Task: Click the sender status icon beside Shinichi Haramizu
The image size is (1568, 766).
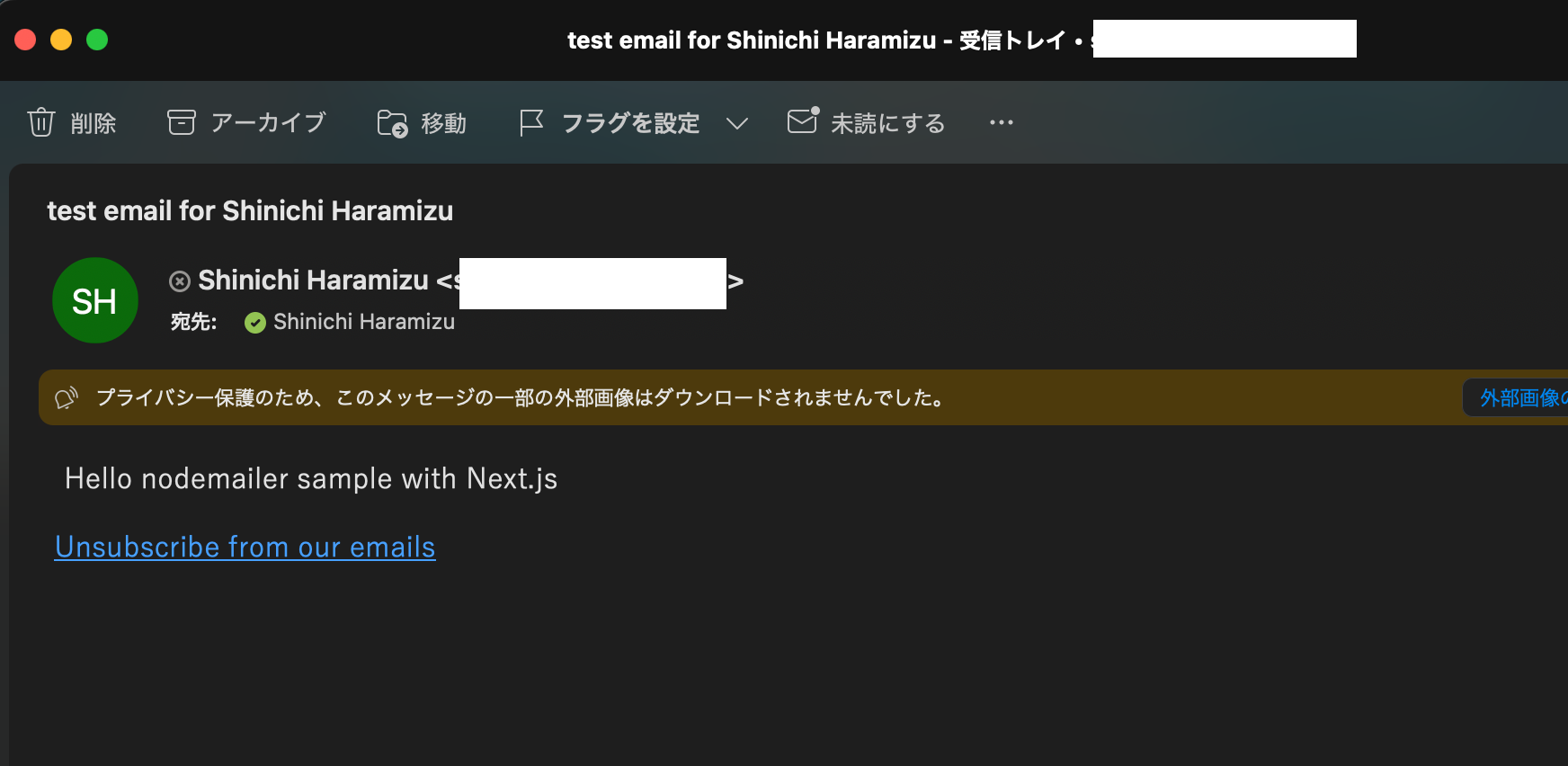Action: 180,281
